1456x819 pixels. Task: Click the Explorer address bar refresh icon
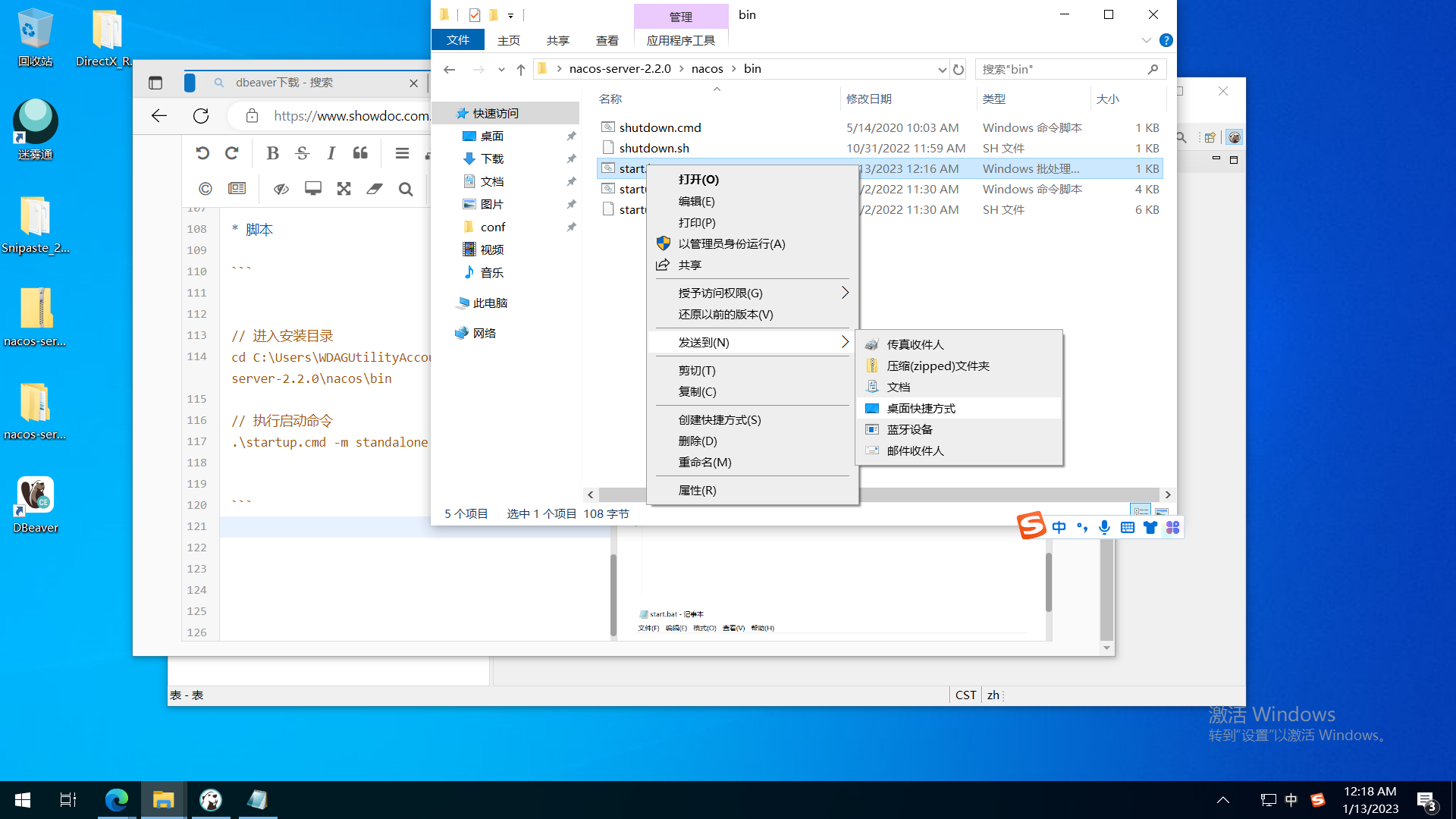pos(959,69)
